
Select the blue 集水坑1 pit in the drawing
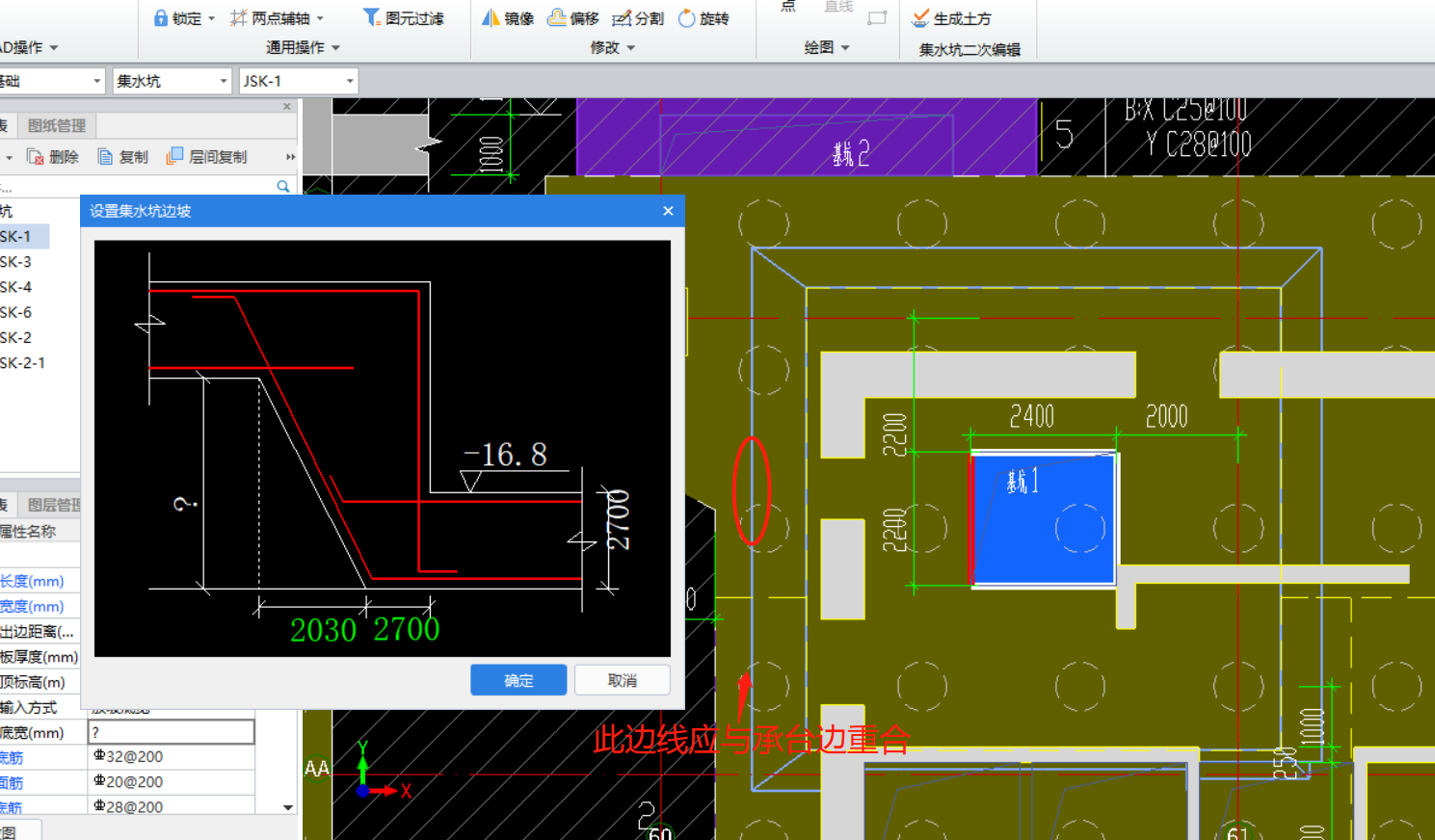(x=1045, y=519)
